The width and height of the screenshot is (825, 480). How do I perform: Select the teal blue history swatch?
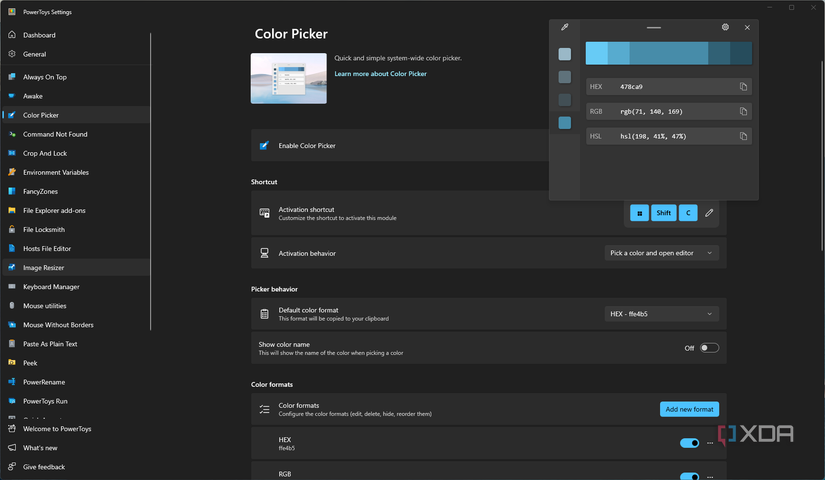(x=565, y=123)
